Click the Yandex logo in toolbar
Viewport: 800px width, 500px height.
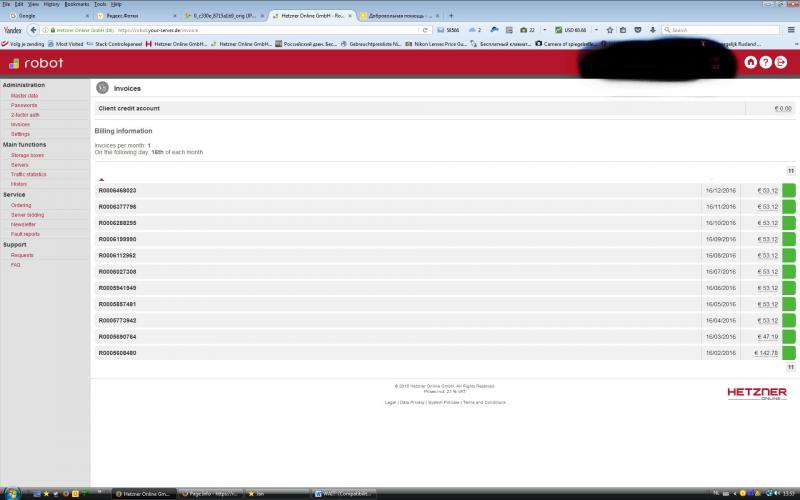(x=12, y=30)
